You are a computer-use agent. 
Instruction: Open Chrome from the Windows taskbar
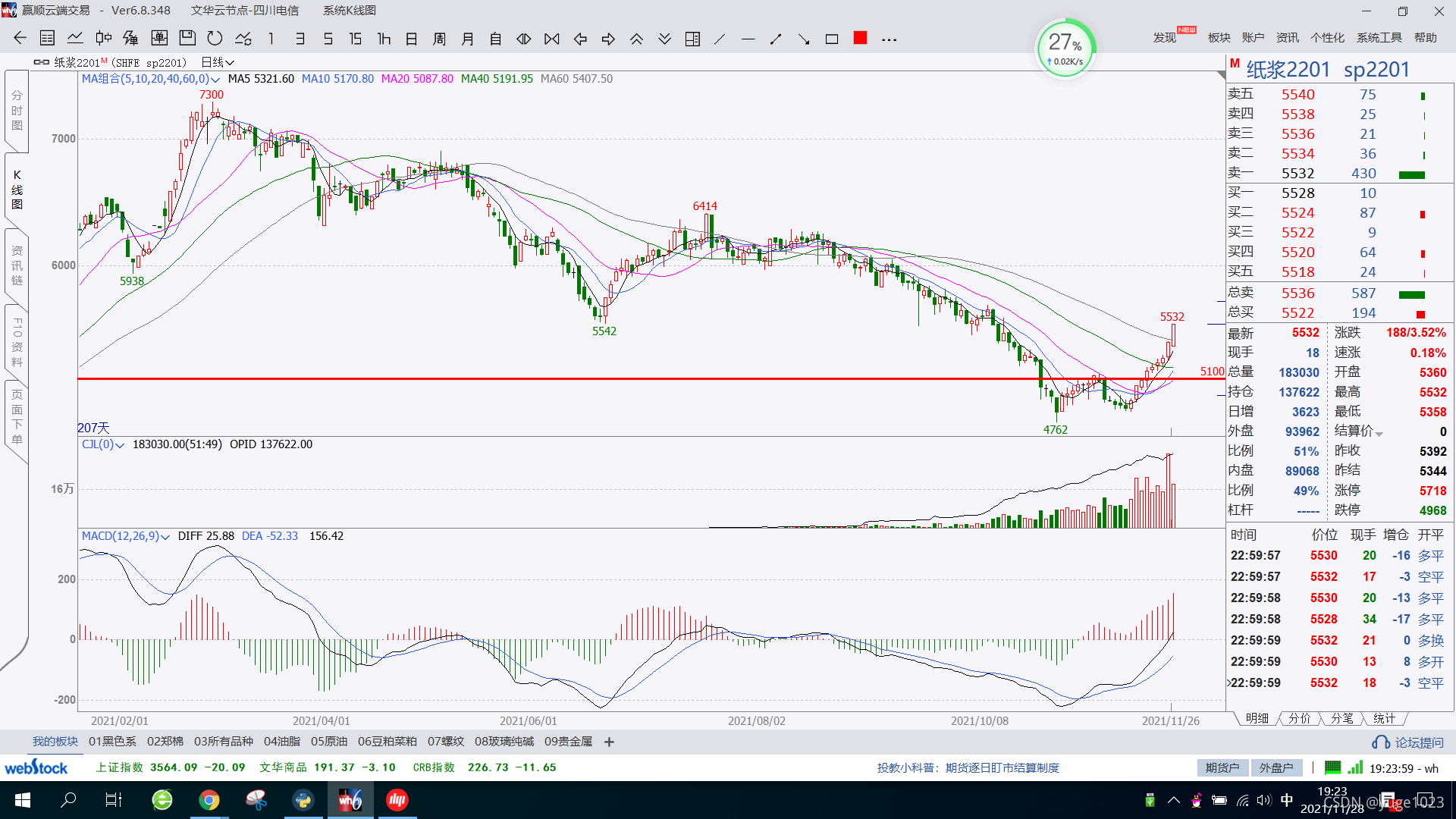209,800
